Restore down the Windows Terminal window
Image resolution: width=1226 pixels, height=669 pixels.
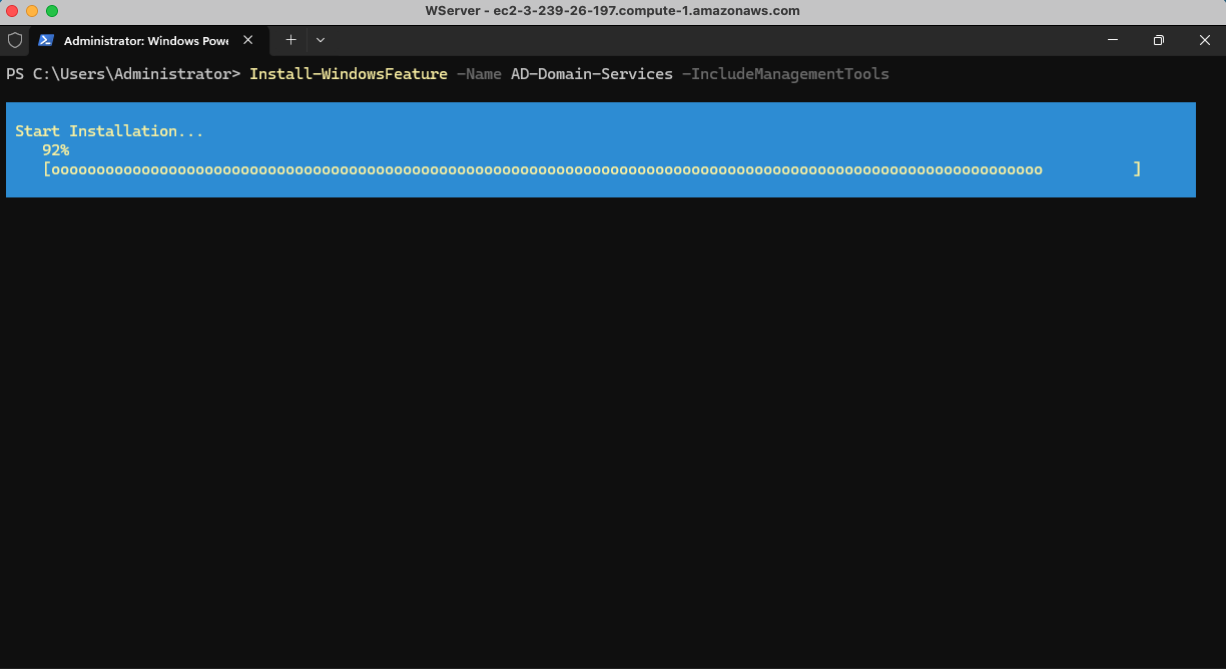coord(1158,40)
